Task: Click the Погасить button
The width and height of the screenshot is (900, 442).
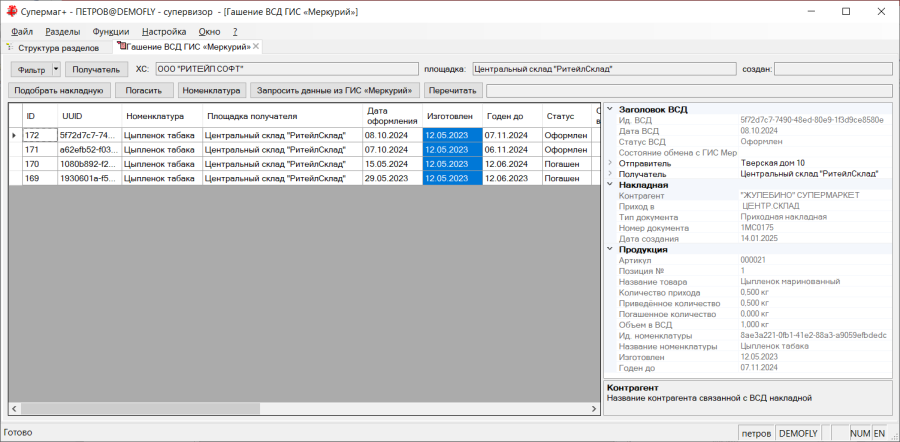Action: [144, 91]
